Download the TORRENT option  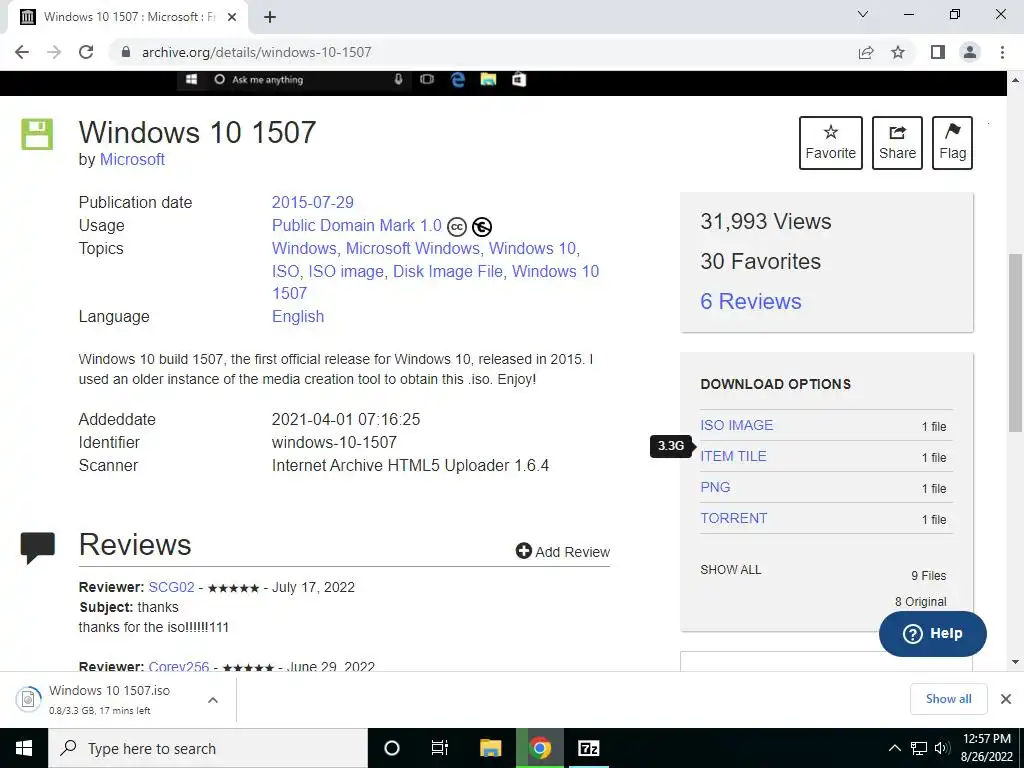click(733, 519)
